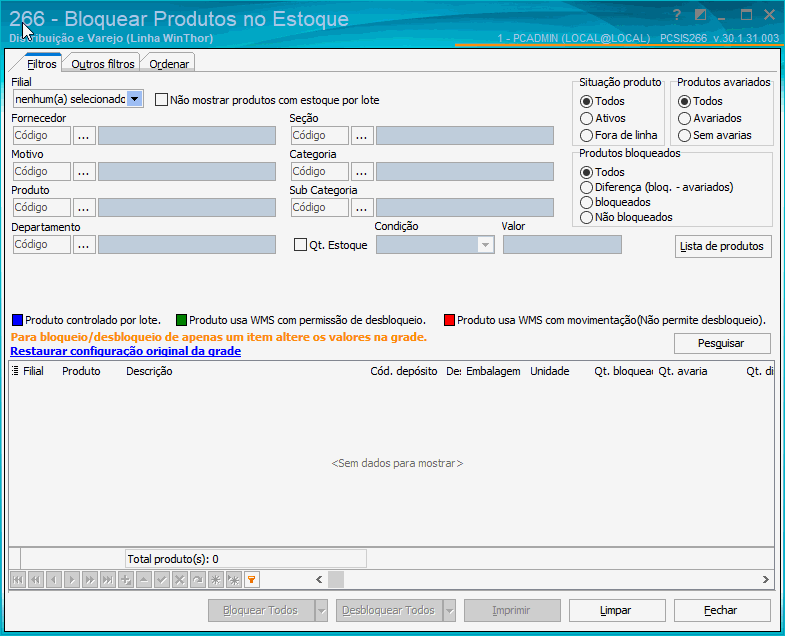Screen dimensions: 785x636
Task: Expand Bloquear Todos dropdown arrow
Action: (x=321, y=610)
